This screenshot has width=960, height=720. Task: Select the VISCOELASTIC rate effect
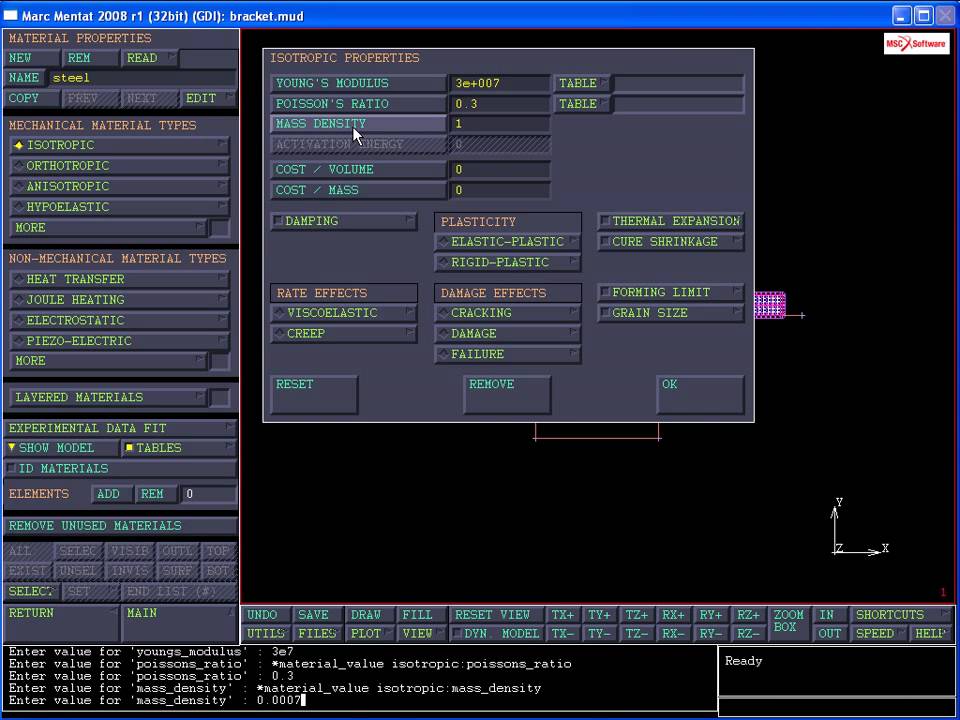click(x=343, y=313)
